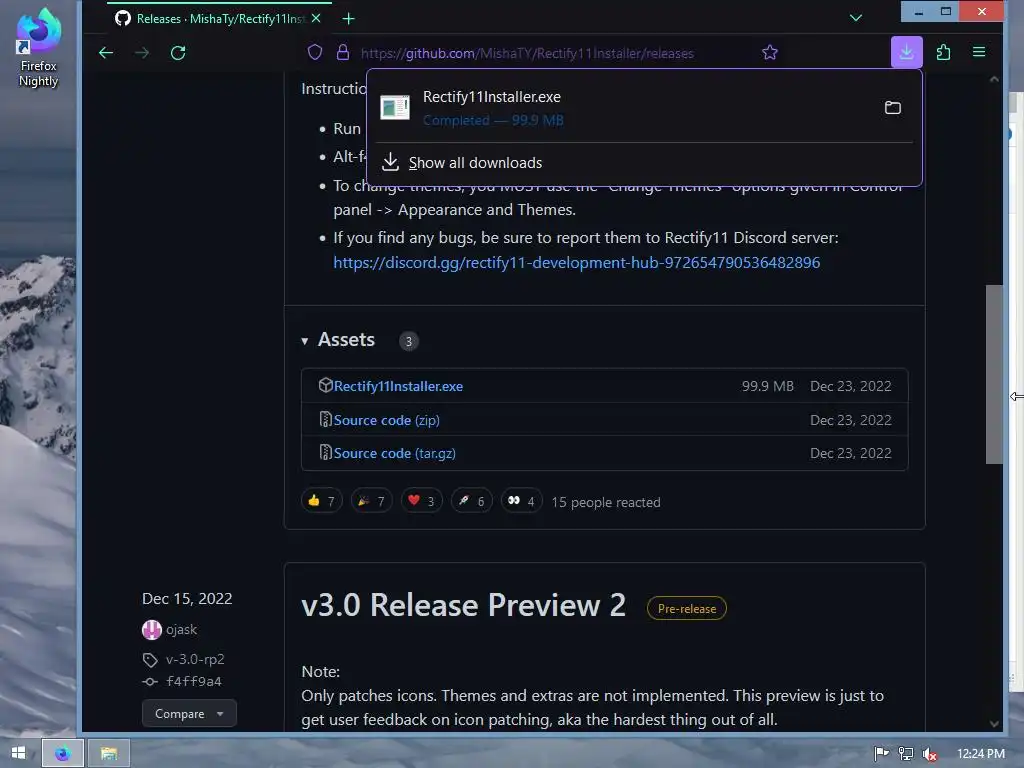Image resolution: width=1024 pixels, height=768 pixels.
Task: Open the v3.0 Release Preview 2 title
Action: [x=464, y=605]
